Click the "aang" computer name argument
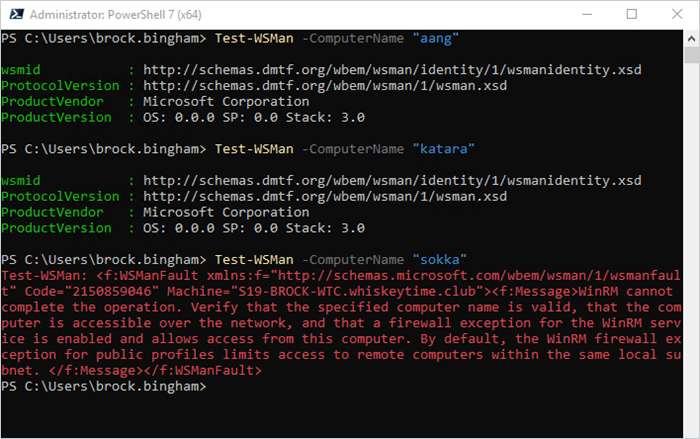 (435, 38)
